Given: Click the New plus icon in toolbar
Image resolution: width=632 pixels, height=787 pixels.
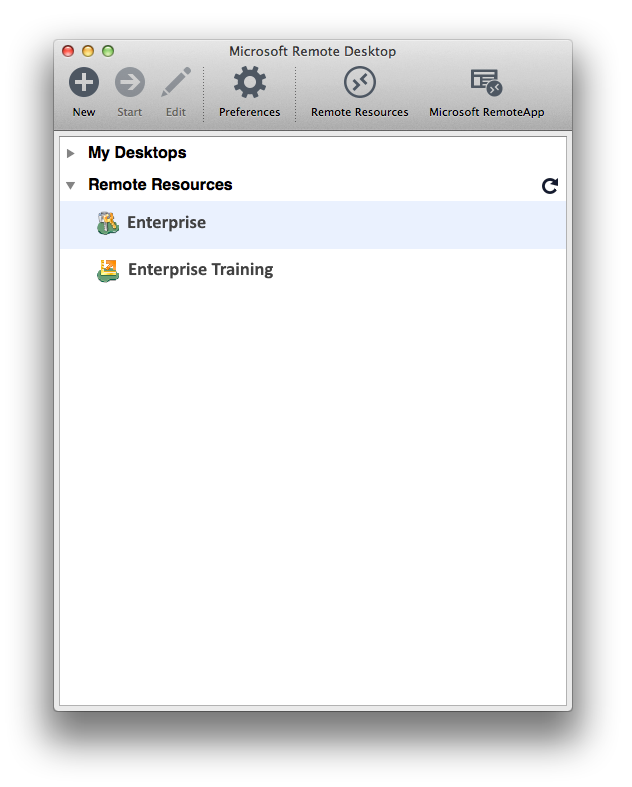Looking at the screenshot, I should pyautogui.click(x=84, y=82).
